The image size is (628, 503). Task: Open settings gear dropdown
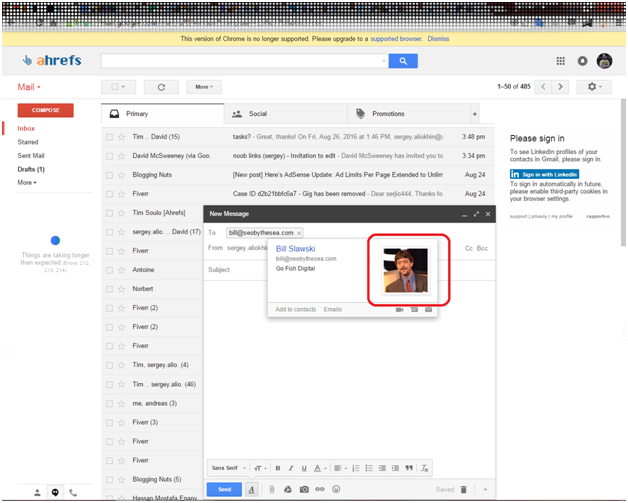594,87
